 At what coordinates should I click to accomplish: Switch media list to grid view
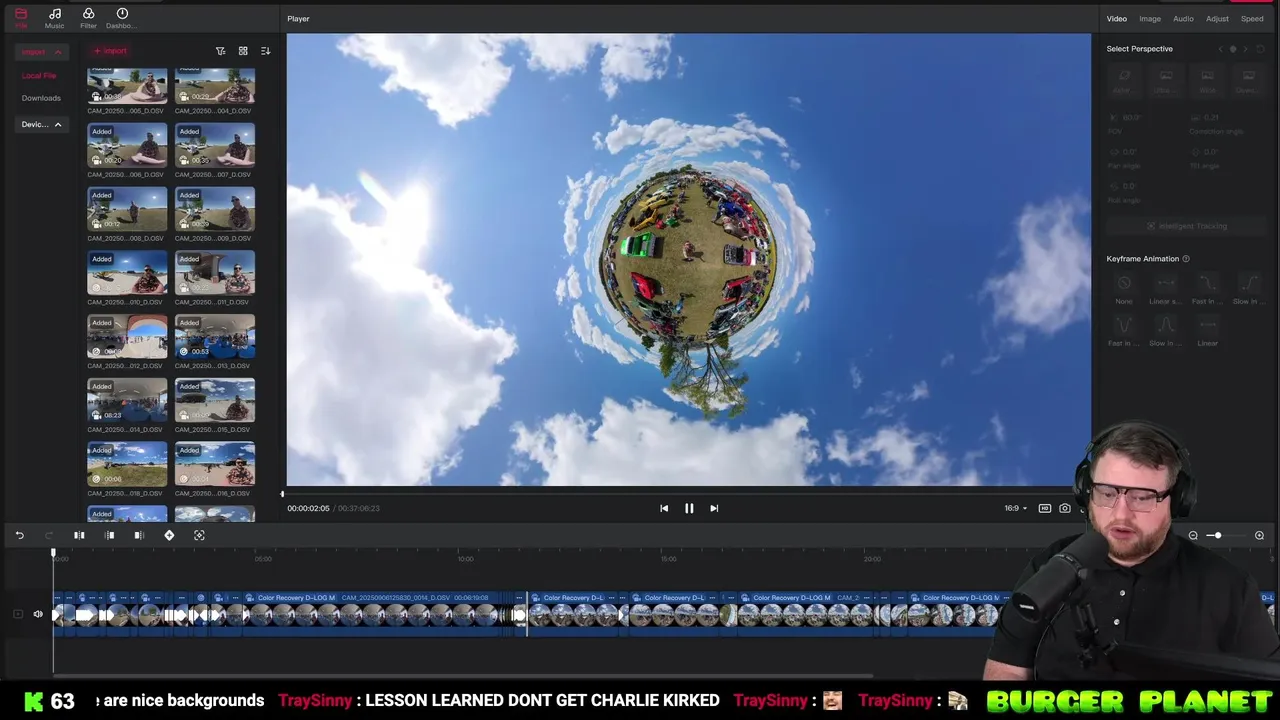click(x=243, y=51)
